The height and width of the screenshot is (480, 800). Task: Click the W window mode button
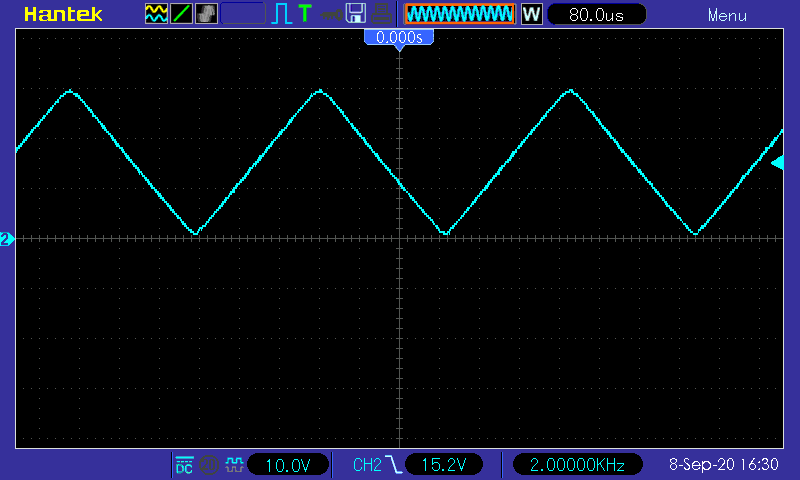coord(531,14)
